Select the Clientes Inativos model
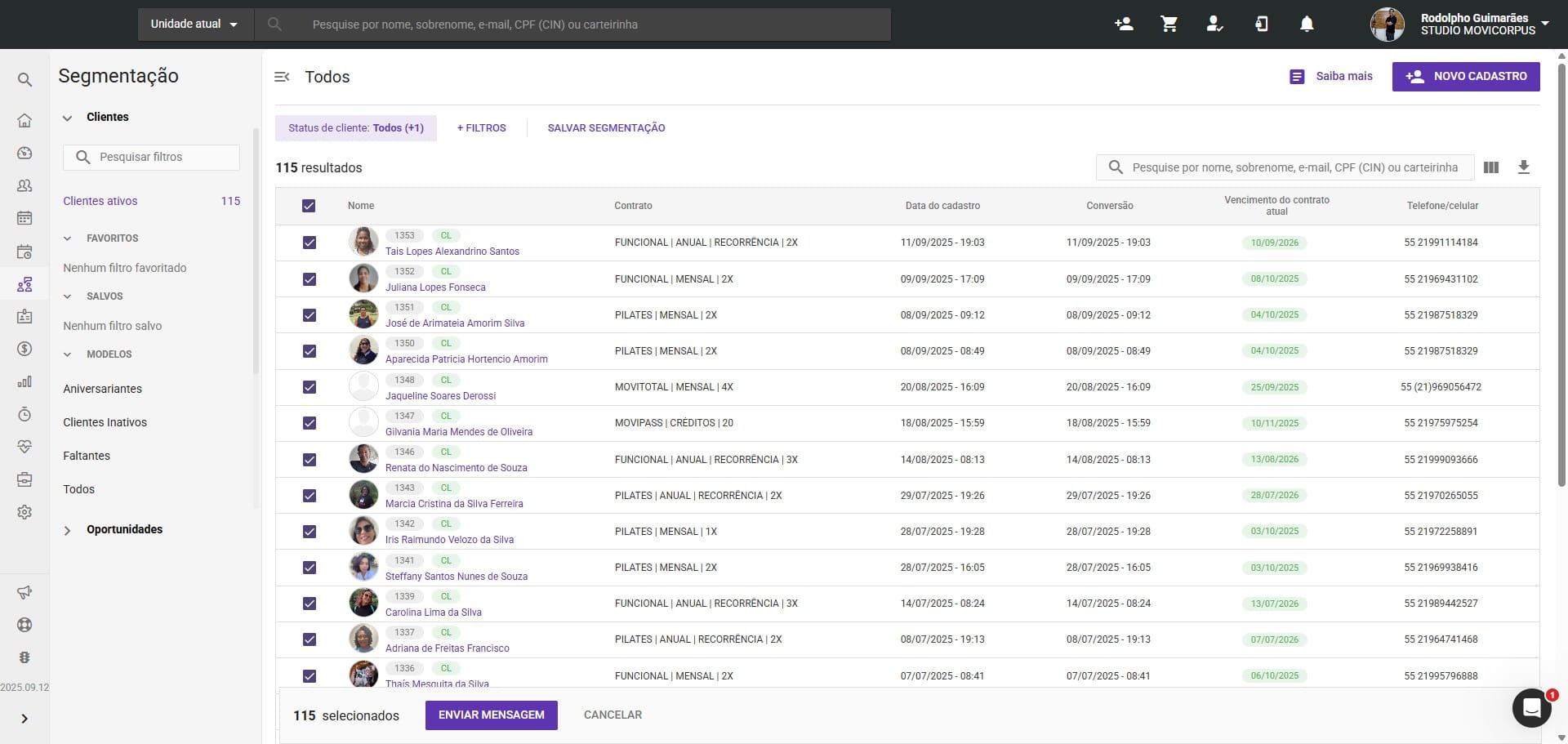This screenshot has width=1568, height=744. [x=105, y=422]
